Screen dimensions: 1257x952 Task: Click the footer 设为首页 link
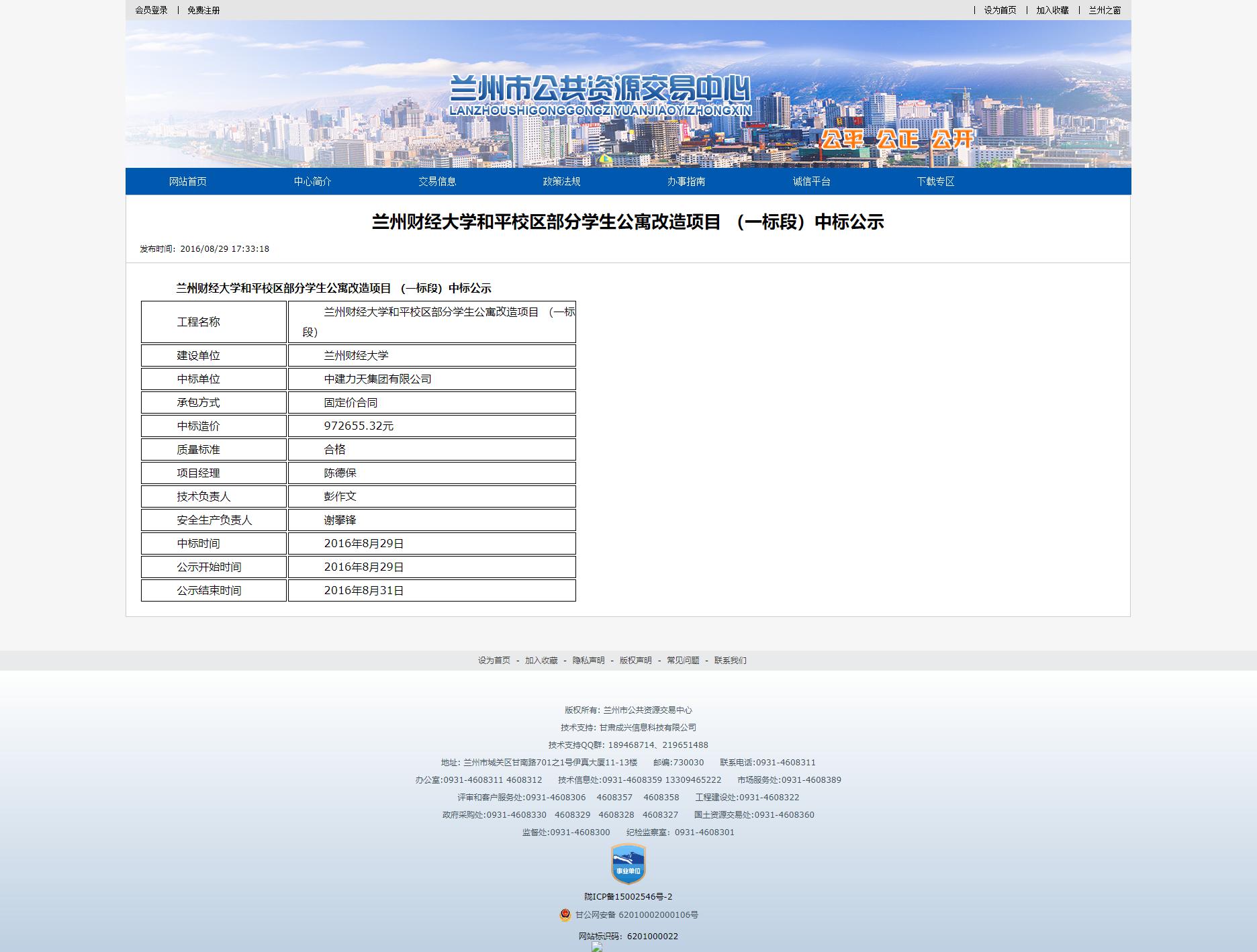[x=494, y=661]
